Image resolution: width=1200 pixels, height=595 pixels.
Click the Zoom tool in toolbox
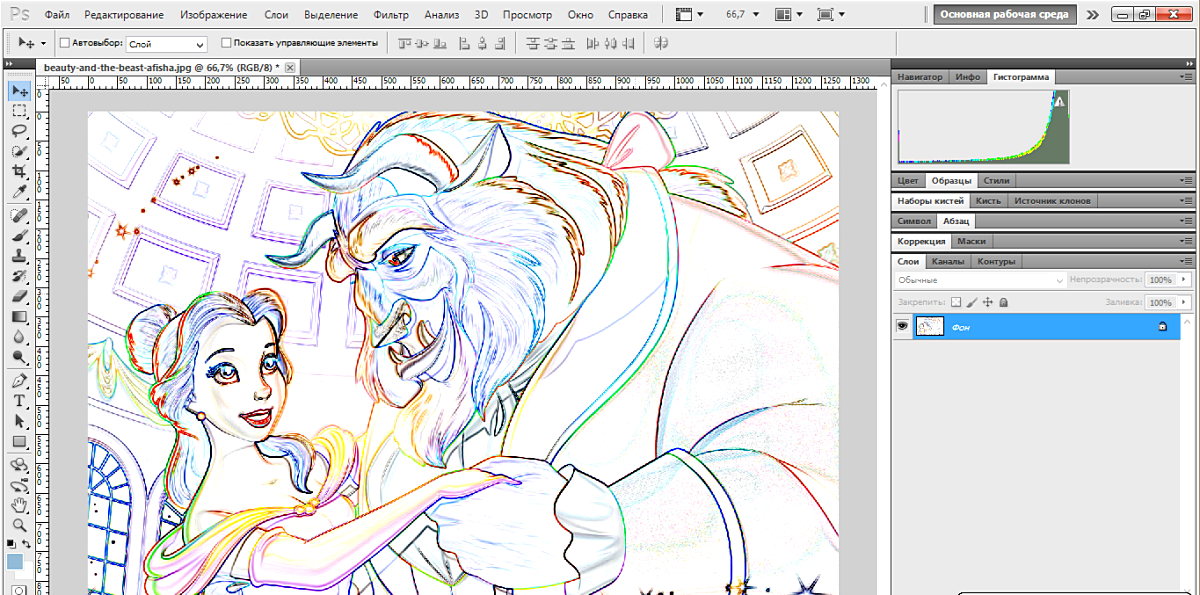tap(19, 524)
